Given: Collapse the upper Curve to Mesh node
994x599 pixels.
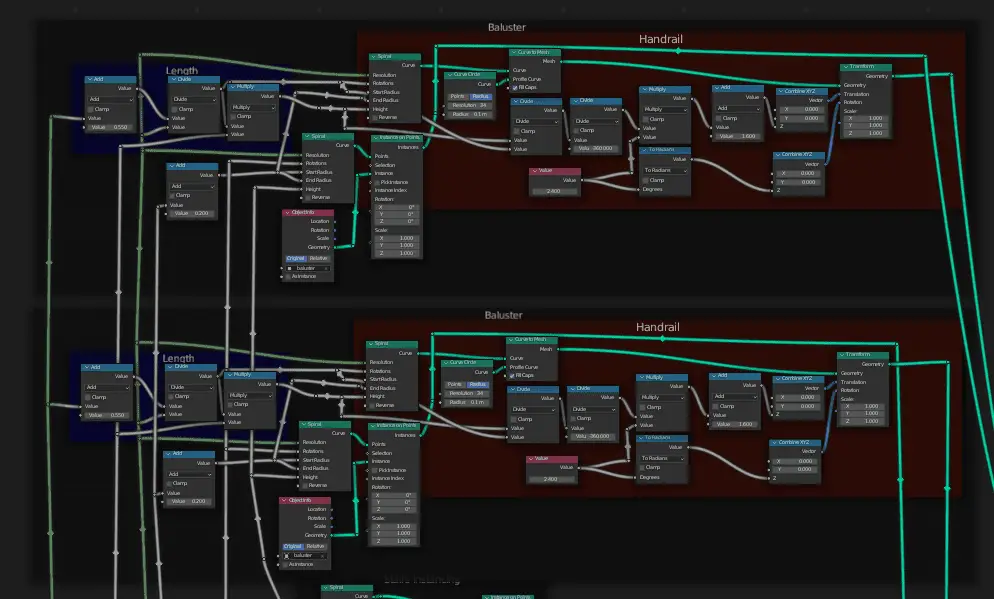Looking at the screenshot, I should (x=513, y=52).
